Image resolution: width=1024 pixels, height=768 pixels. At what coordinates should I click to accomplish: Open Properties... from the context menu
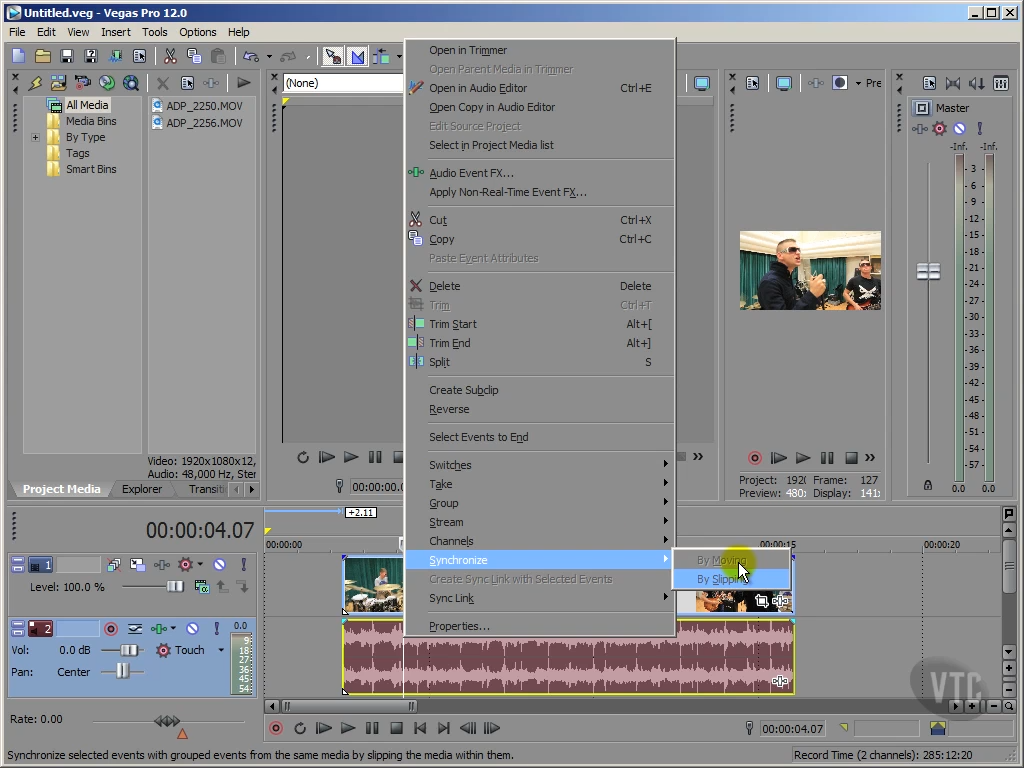(459, 626)
